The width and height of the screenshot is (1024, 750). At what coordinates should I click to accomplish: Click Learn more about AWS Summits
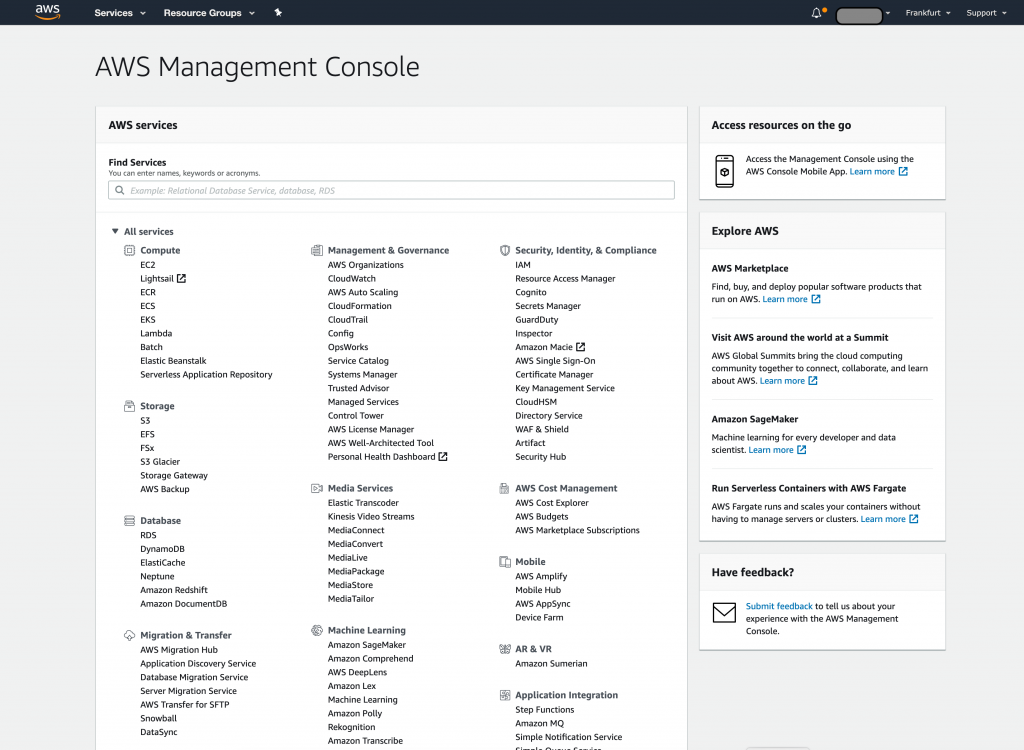(782, 381)
